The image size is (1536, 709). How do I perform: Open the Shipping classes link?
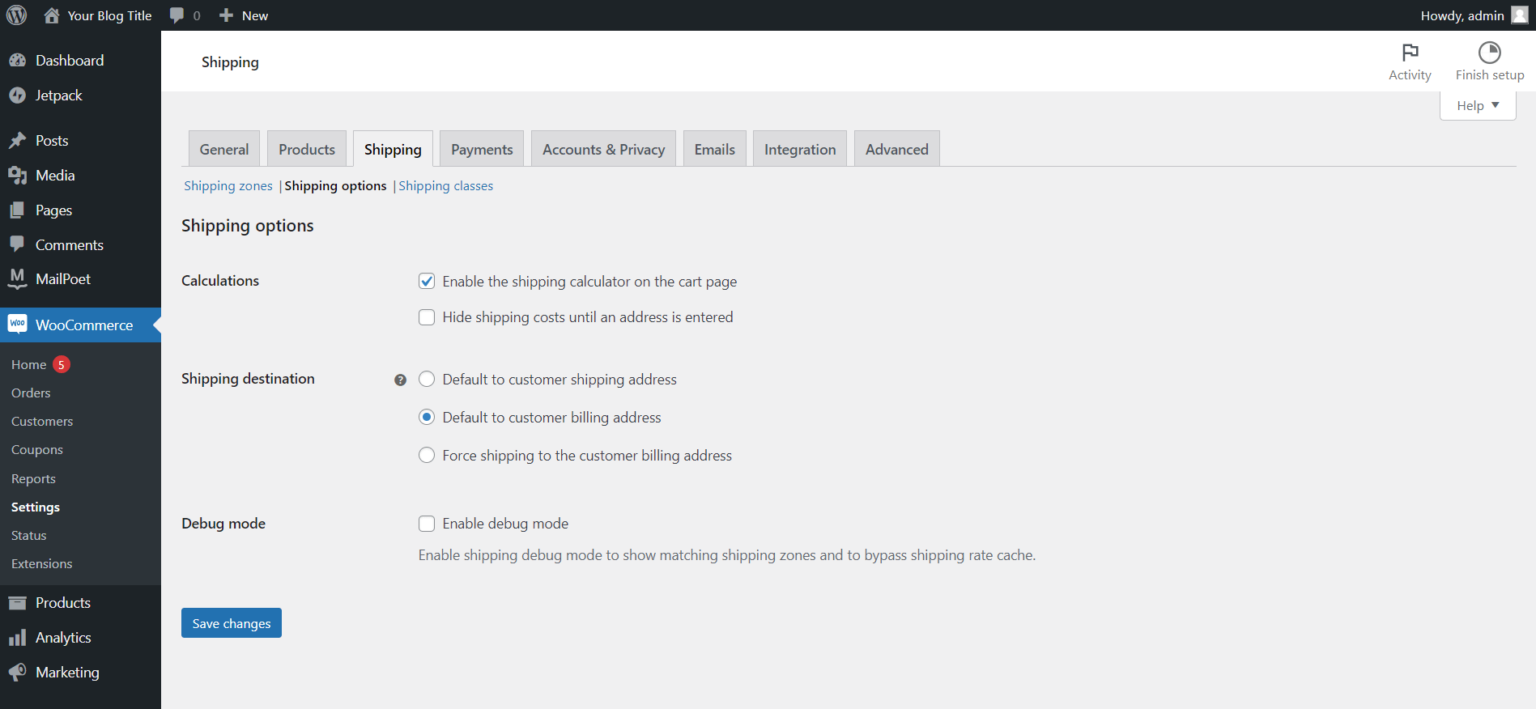click(x=445, y=185)
